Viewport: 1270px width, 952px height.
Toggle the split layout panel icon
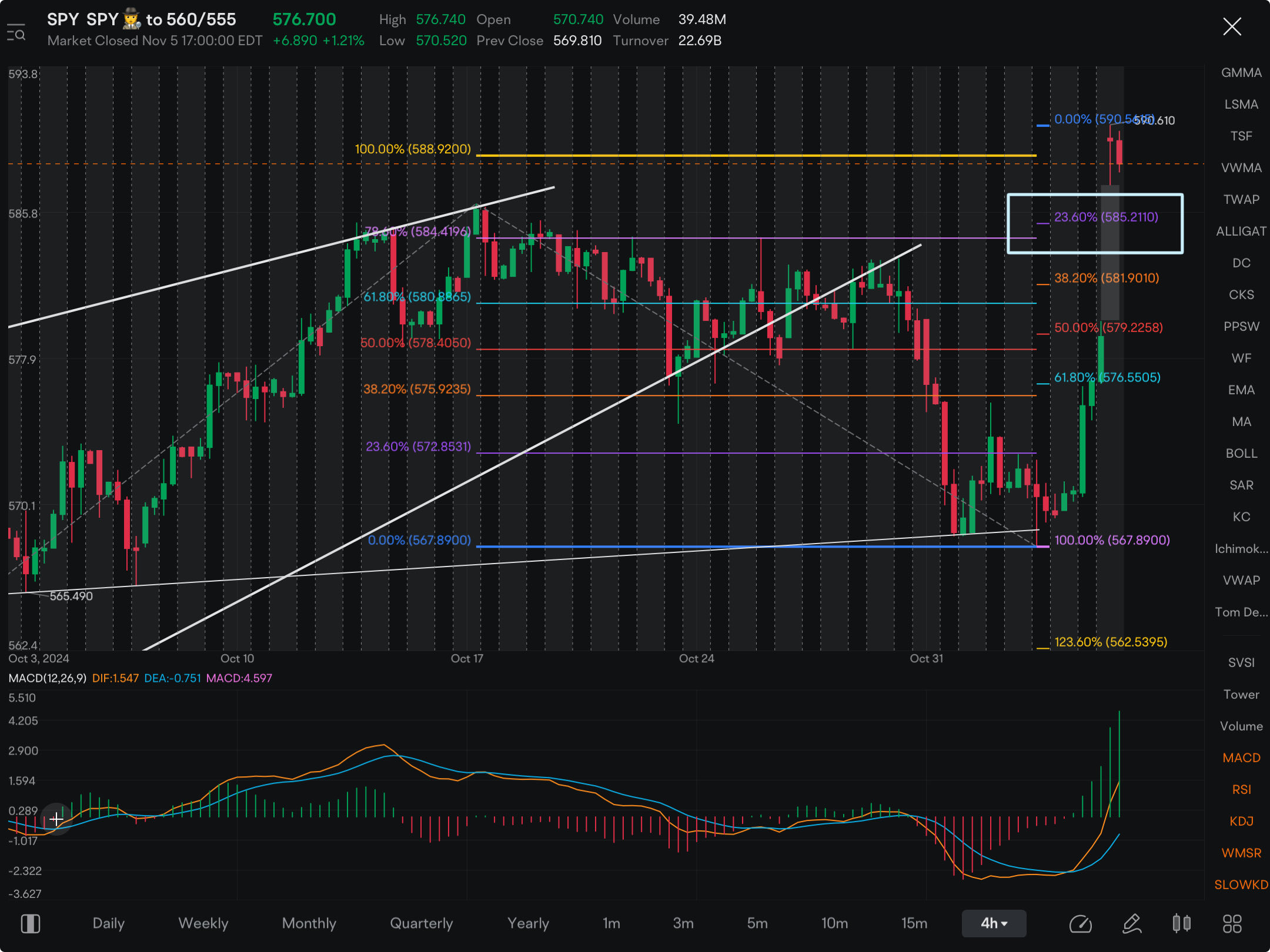pyautogui.click(x=31, y=923)
